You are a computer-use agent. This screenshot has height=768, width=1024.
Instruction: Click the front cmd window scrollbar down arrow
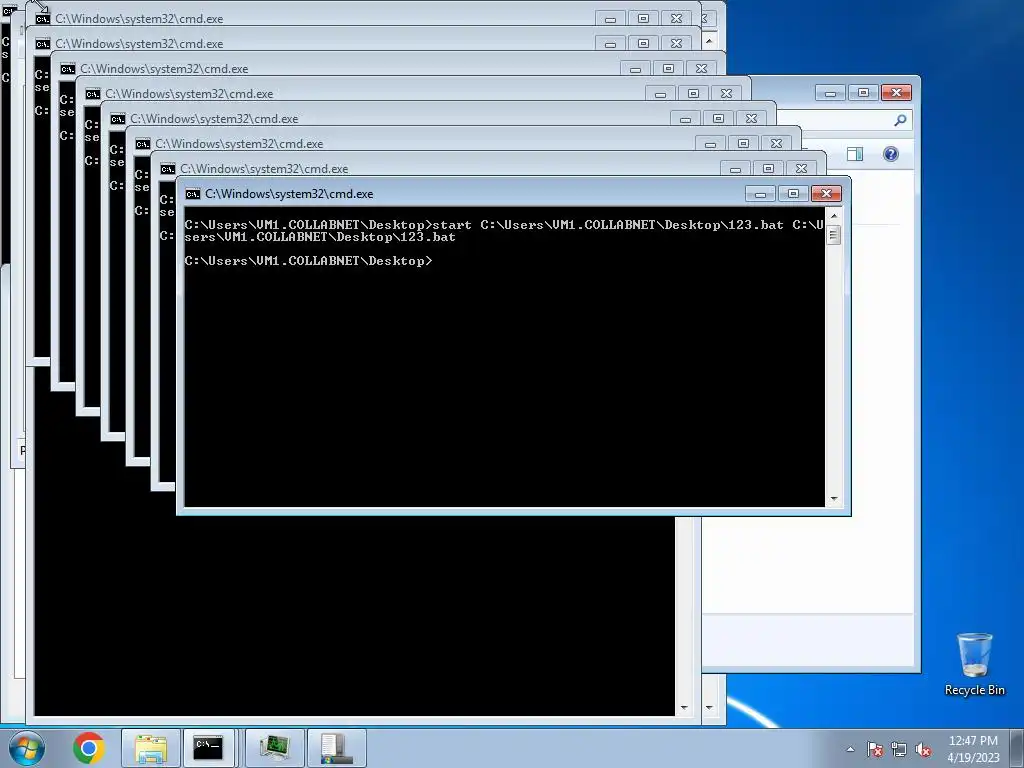(833, 499)
